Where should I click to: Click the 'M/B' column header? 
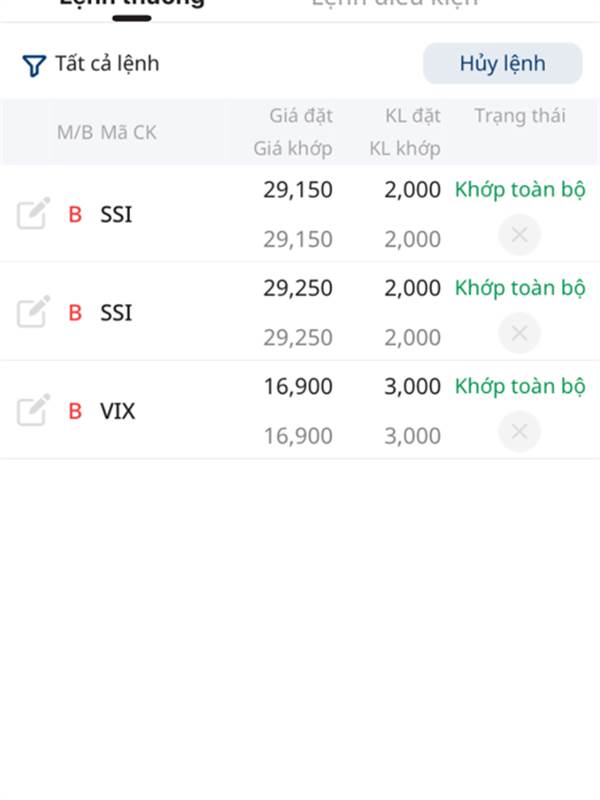[x=74, y=132]
